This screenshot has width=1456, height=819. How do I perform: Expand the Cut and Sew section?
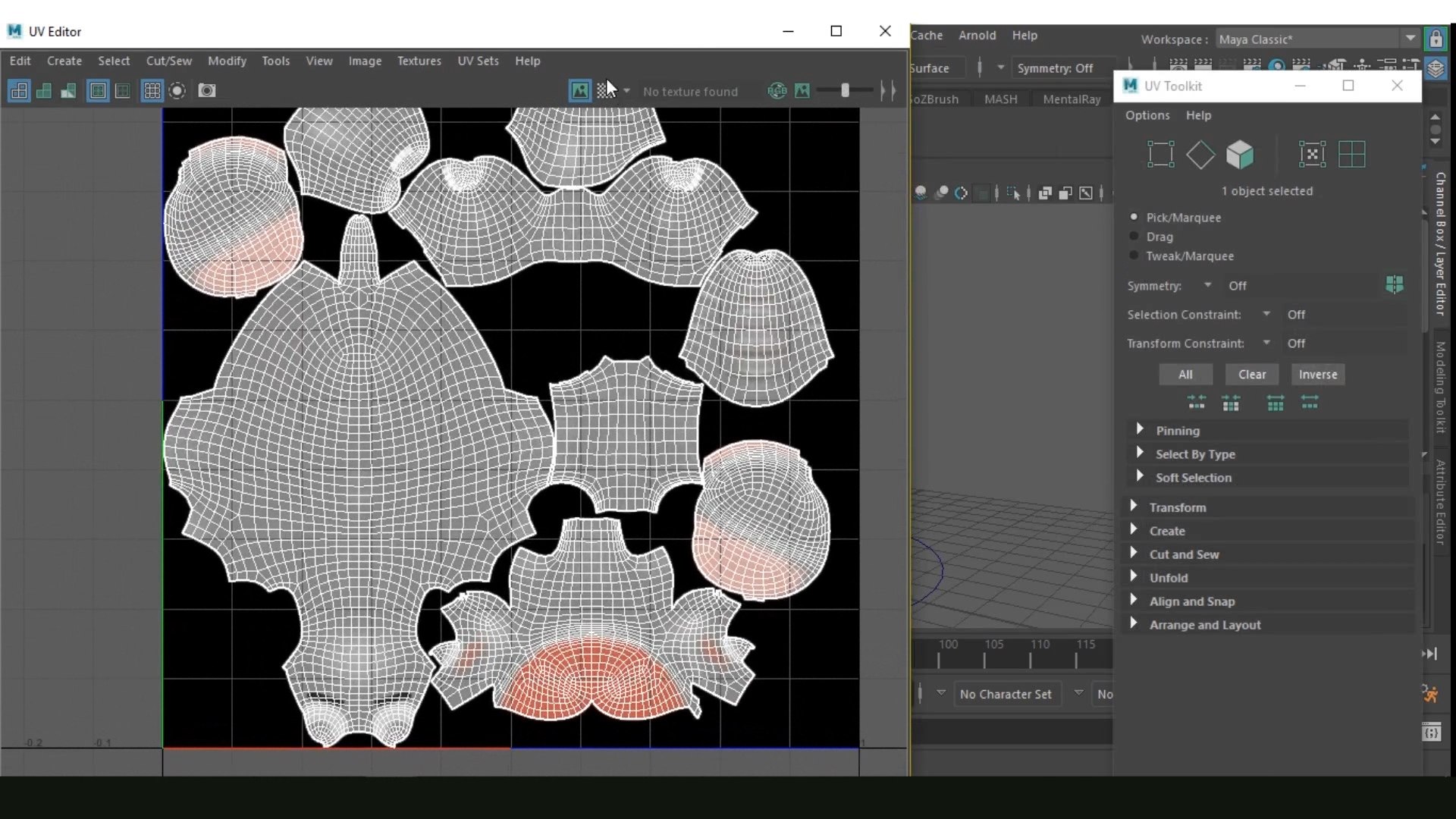tap(1268, 554)
